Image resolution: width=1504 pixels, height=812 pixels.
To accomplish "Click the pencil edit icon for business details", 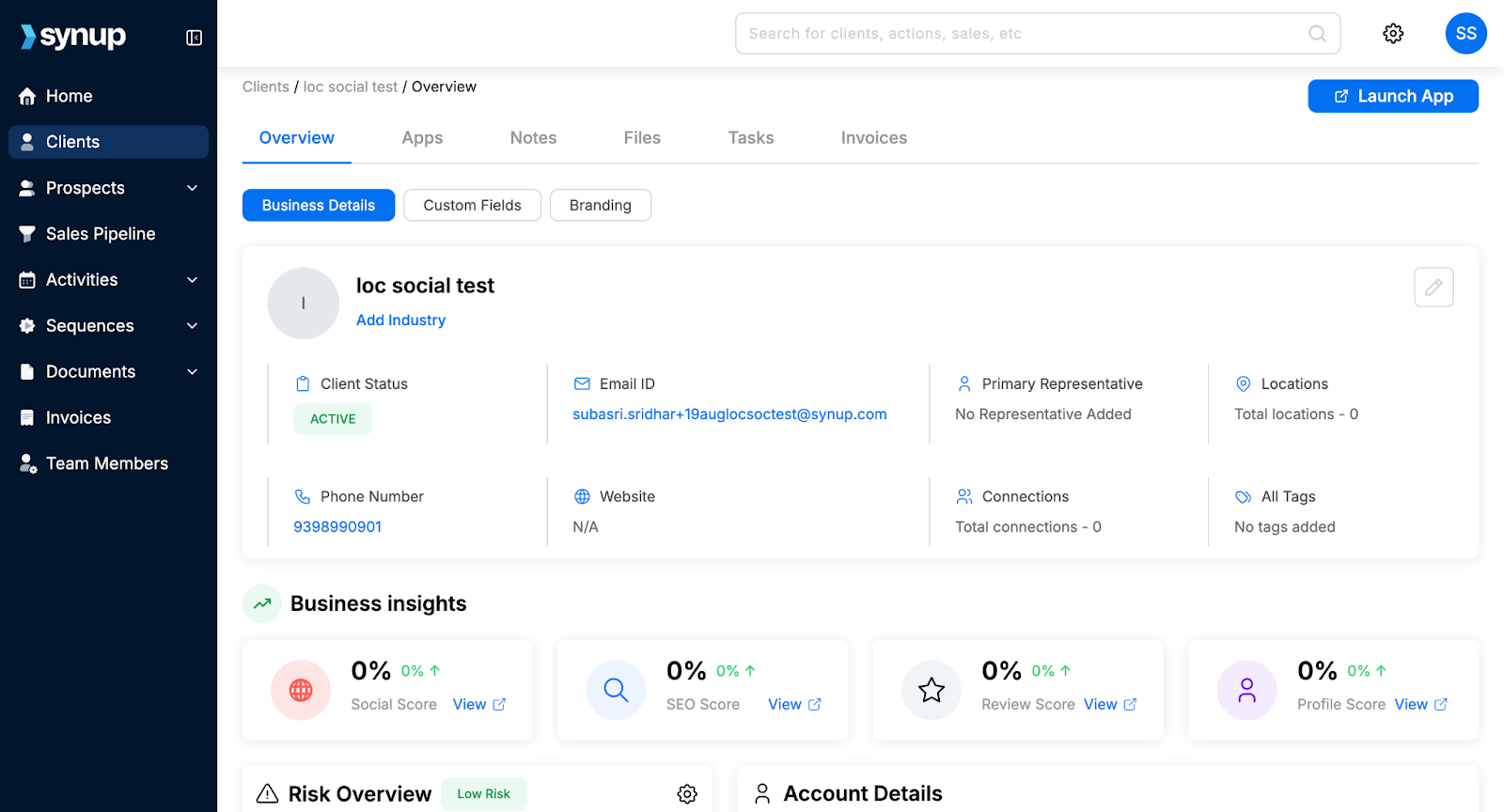I will click(1433, 288).
